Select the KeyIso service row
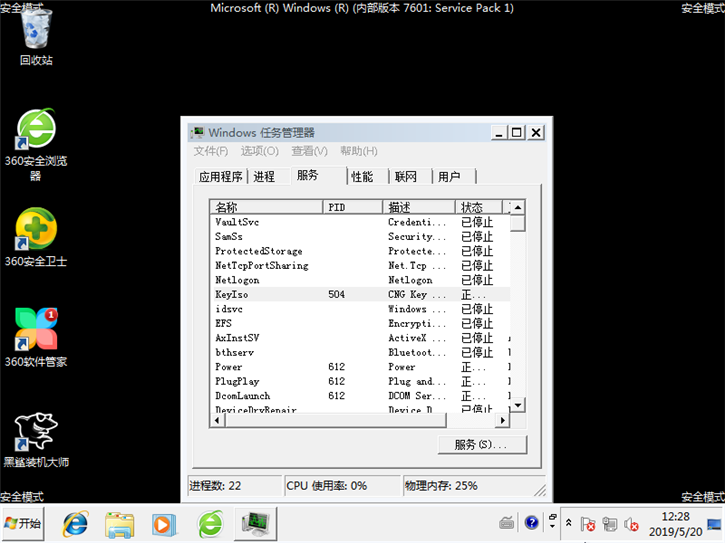The width and height of the screenshot is (725, 543). coord(360,294)
